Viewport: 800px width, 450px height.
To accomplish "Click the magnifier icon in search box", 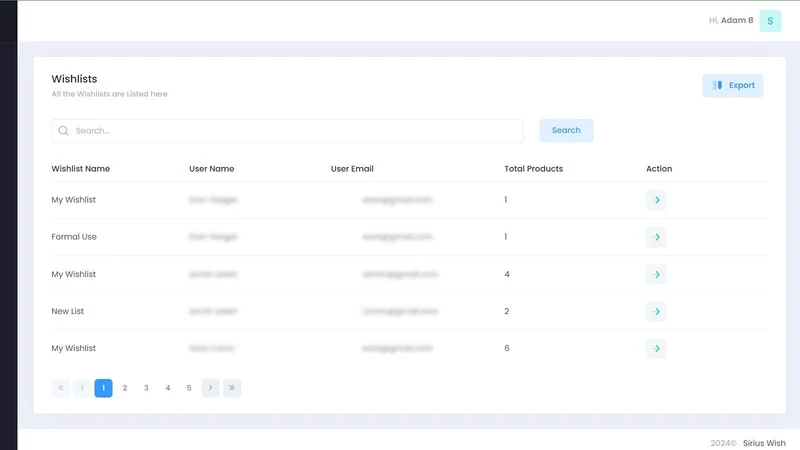I will (63, 131).
